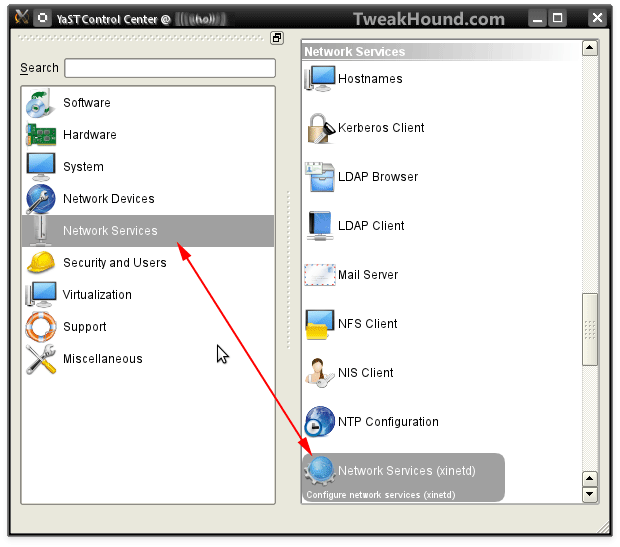The height and width of the screenshot is (547, 620).
Task: Select the Virtualization label
Action: [97, 295]
